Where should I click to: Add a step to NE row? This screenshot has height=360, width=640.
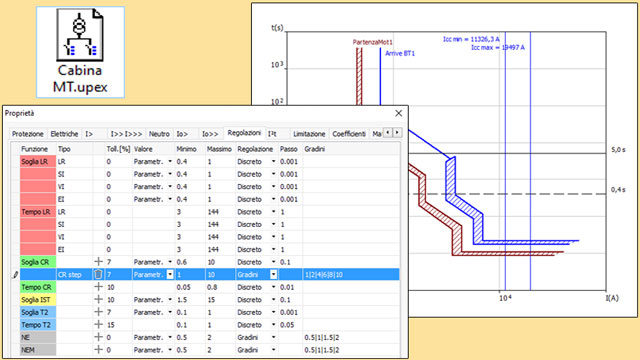click(98, 337)
